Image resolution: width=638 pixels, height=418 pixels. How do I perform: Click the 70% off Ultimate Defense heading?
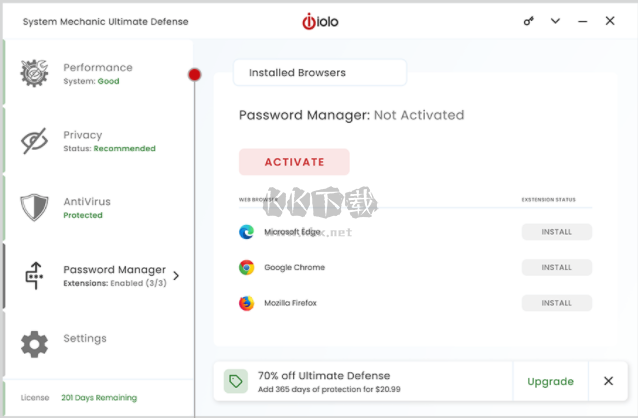point(324,376)
